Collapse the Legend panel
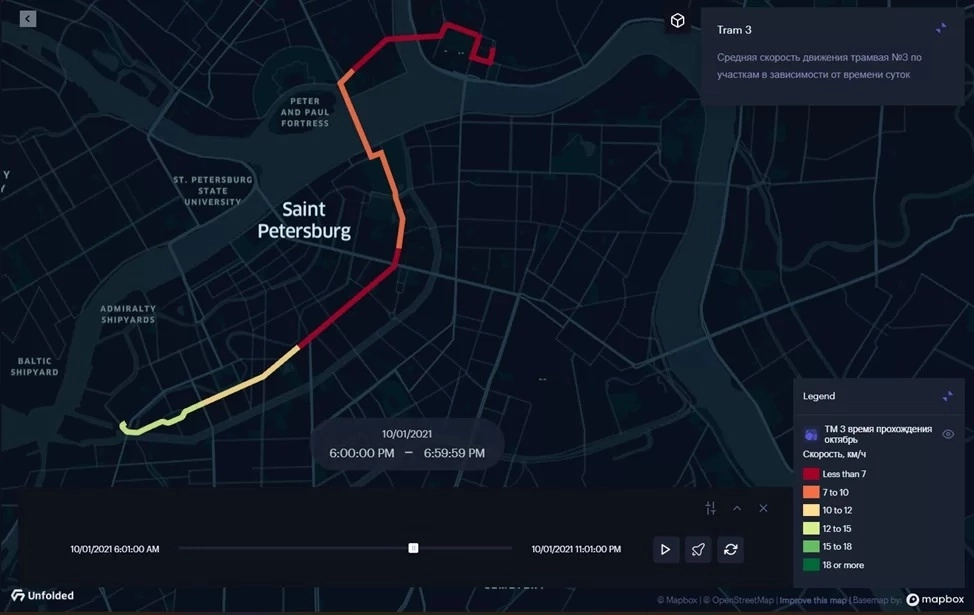Image resolution: width=974 pixels, height=615 pixels. tap(947, 397)
